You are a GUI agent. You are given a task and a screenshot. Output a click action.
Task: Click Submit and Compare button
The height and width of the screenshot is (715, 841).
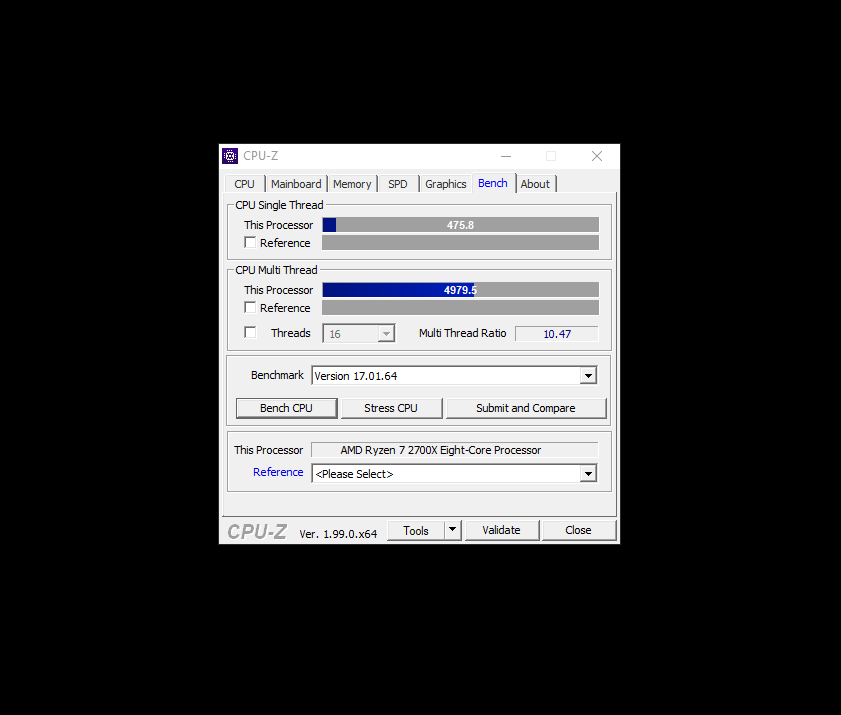526,408
